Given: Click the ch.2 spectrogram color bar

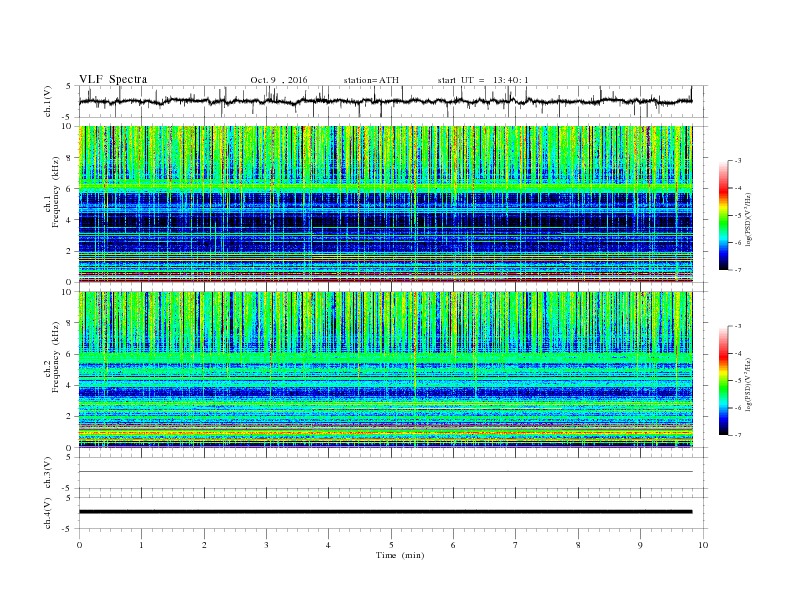Looking at the screenshot, I should pyautogui.click(x=723, y=381).
